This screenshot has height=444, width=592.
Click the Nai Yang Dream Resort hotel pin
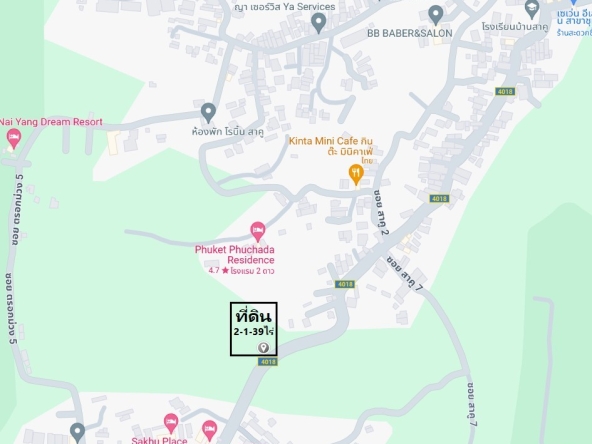(14, 139)
